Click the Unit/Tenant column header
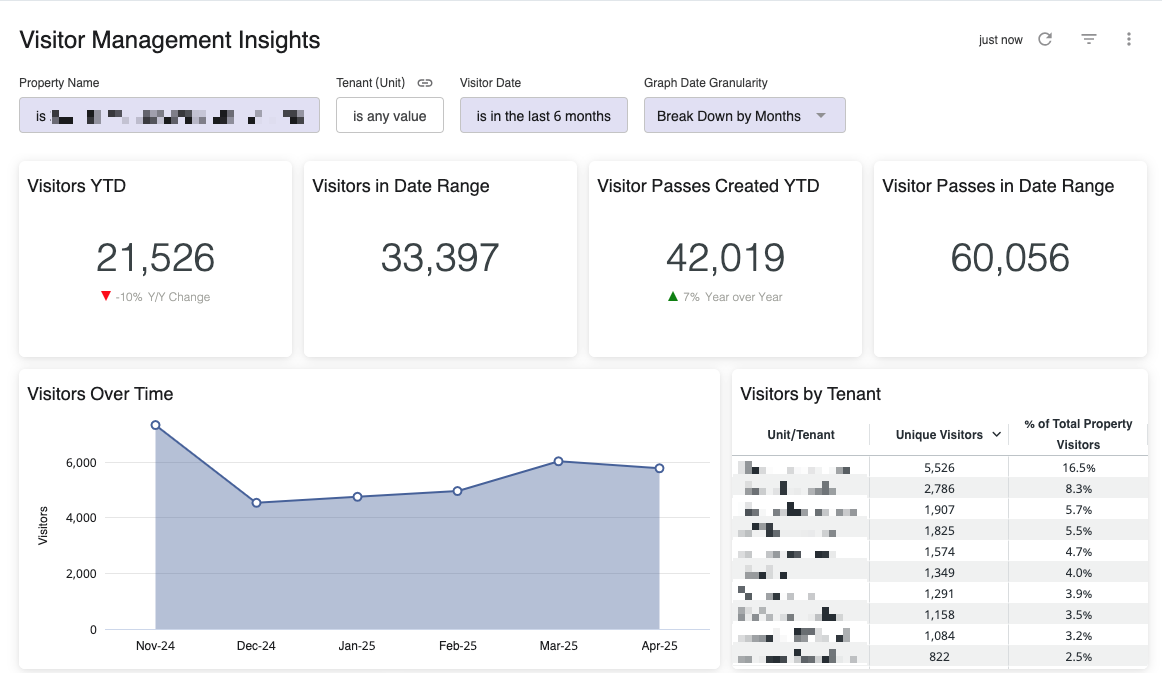This screenshot has width=1162, height=673. coord(801,435)
